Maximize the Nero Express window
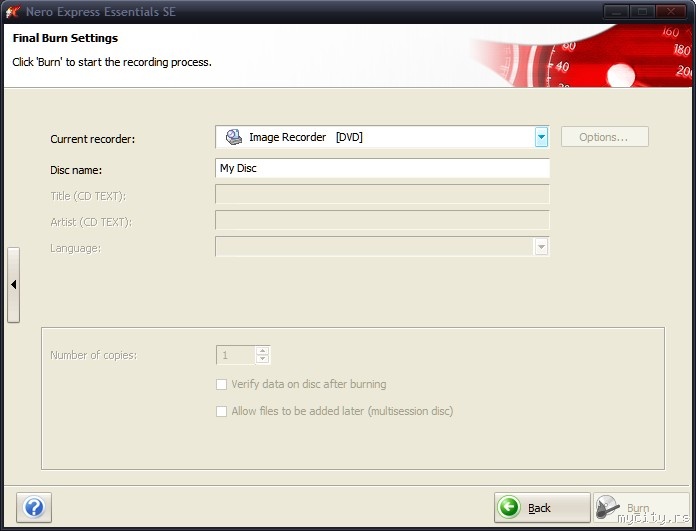The width and height of the screenshot is (696, 531). click(642, 12)
